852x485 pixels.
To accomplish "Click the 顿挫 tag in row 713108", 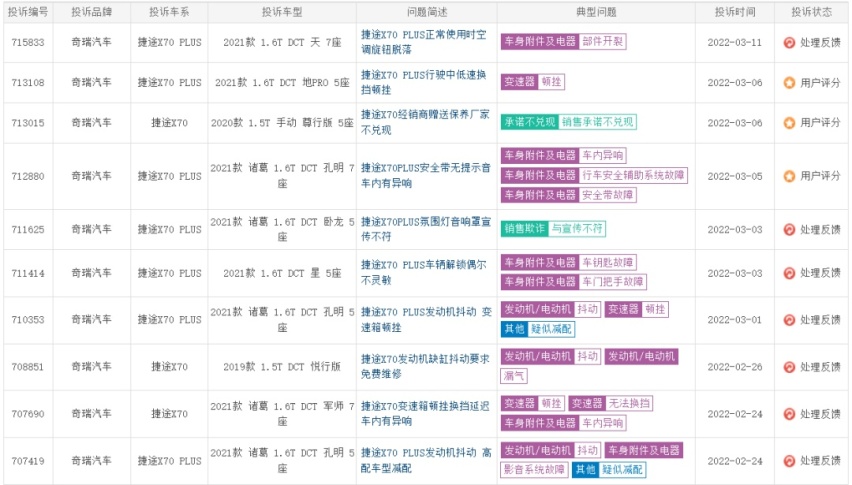I will [552, 82].
